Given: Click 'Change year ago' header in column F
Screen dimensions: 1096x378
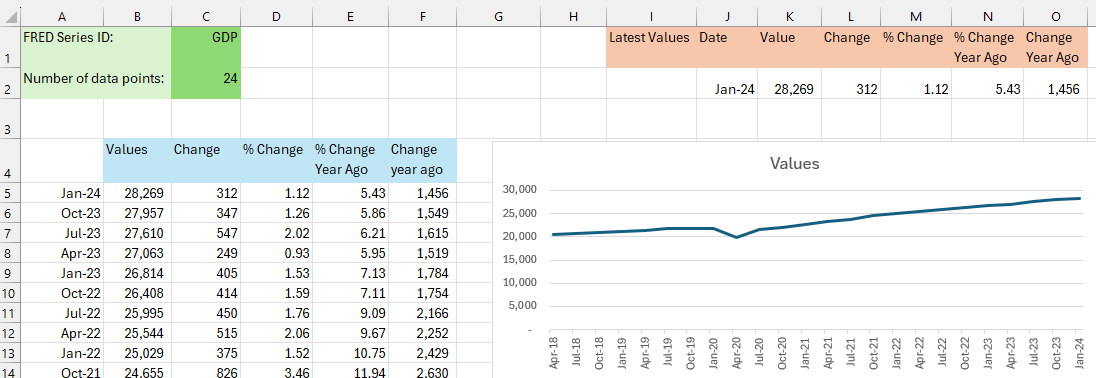Looking at the screenshot, I should (422, 160).
